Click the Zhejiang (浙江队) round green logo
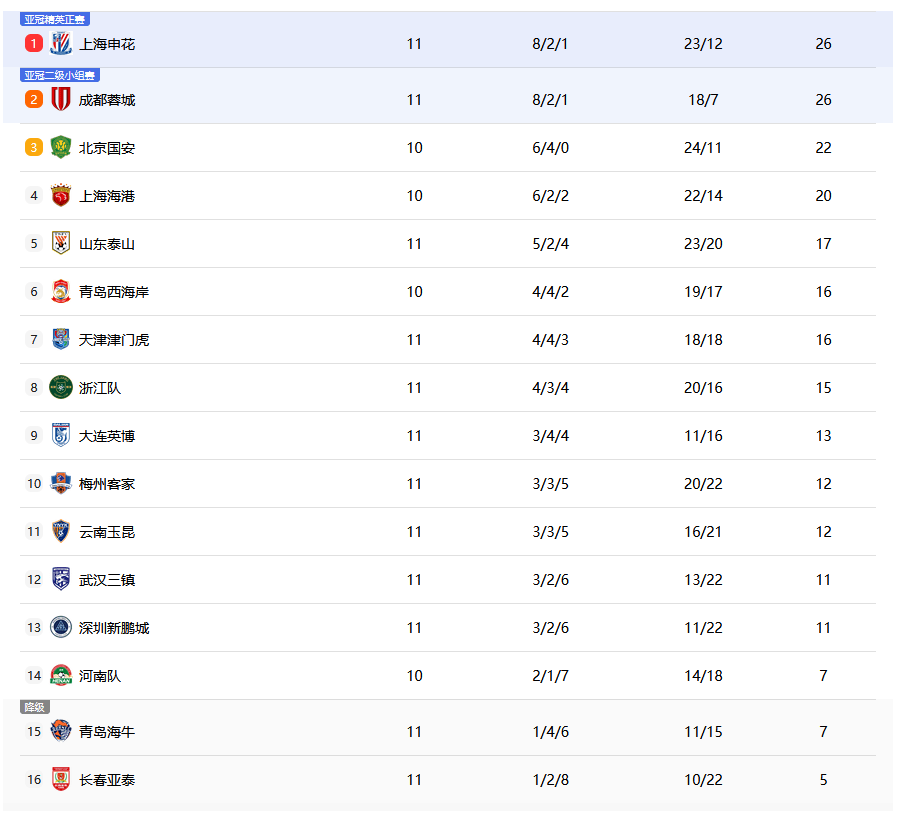 (x=61, y=388)
